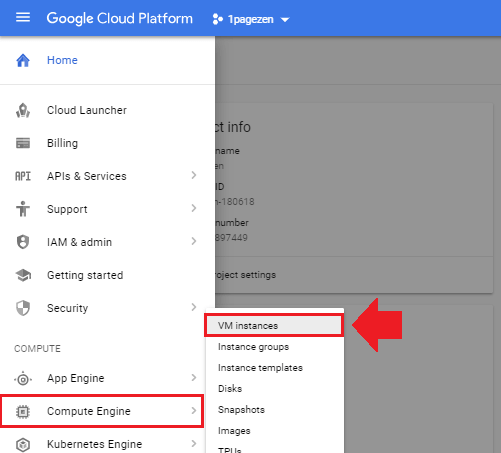501x453 pixels.
Task: Click the Support person icon
Action: coord(23,209)
